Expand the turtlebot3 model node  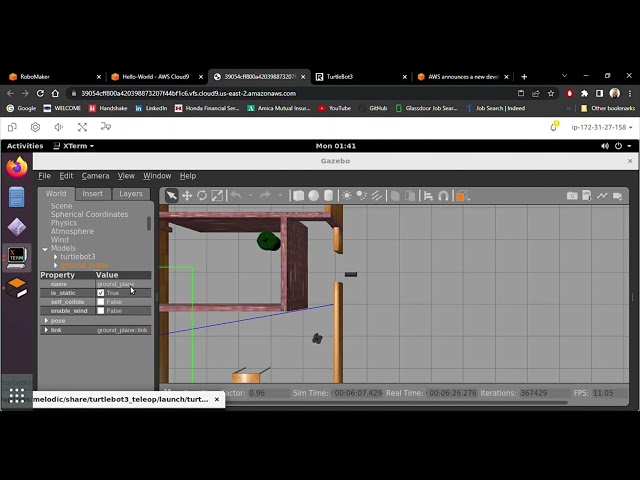click(56, 257)
